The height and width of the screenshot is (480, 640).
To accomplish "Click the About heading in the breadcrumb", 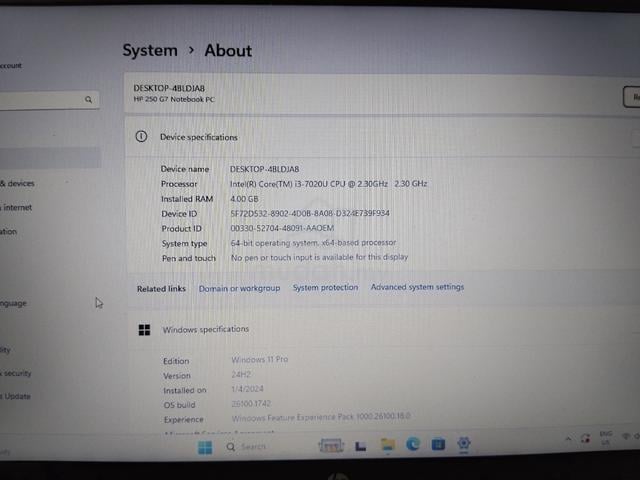I will (x=228, y=51).
